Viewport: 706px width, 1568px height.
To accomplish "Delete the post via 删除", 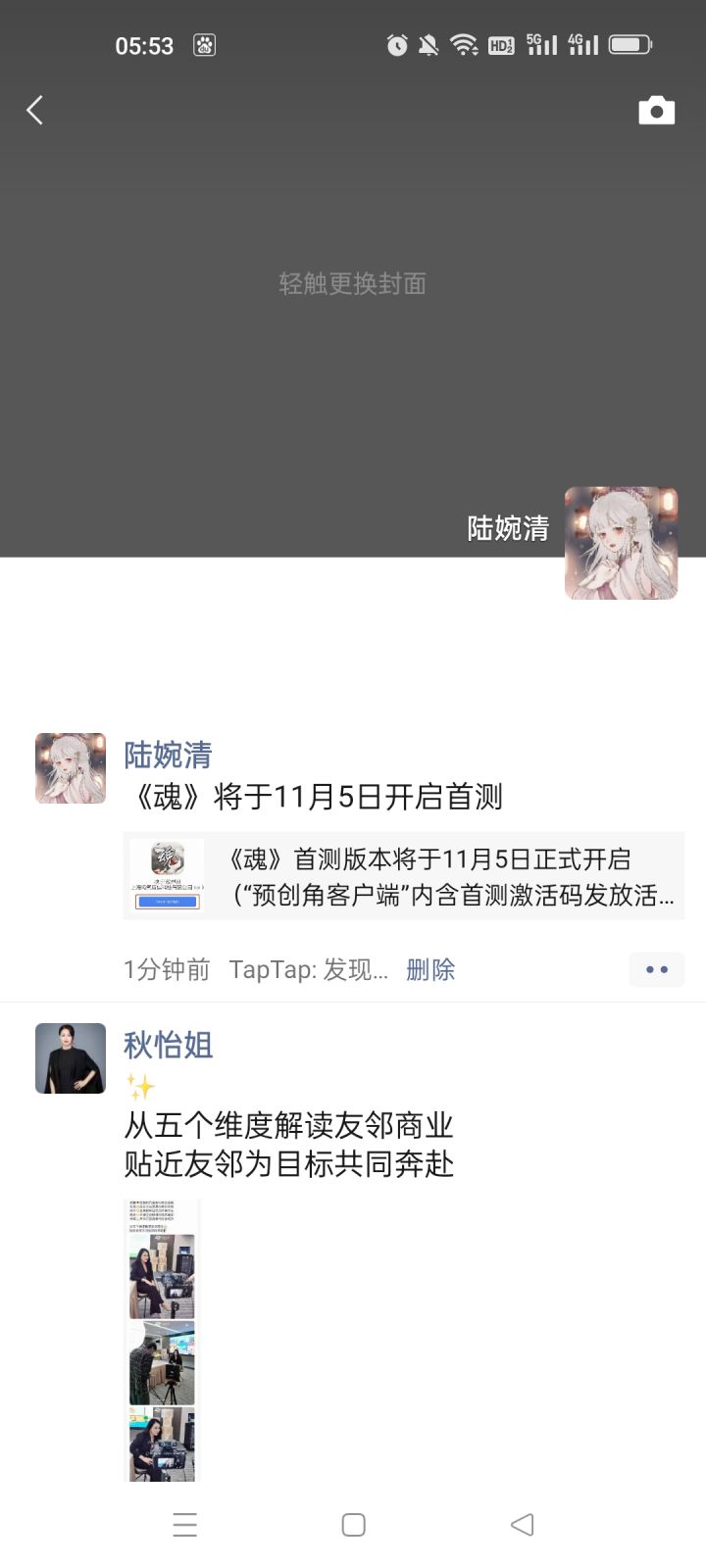I will (430, 969).
